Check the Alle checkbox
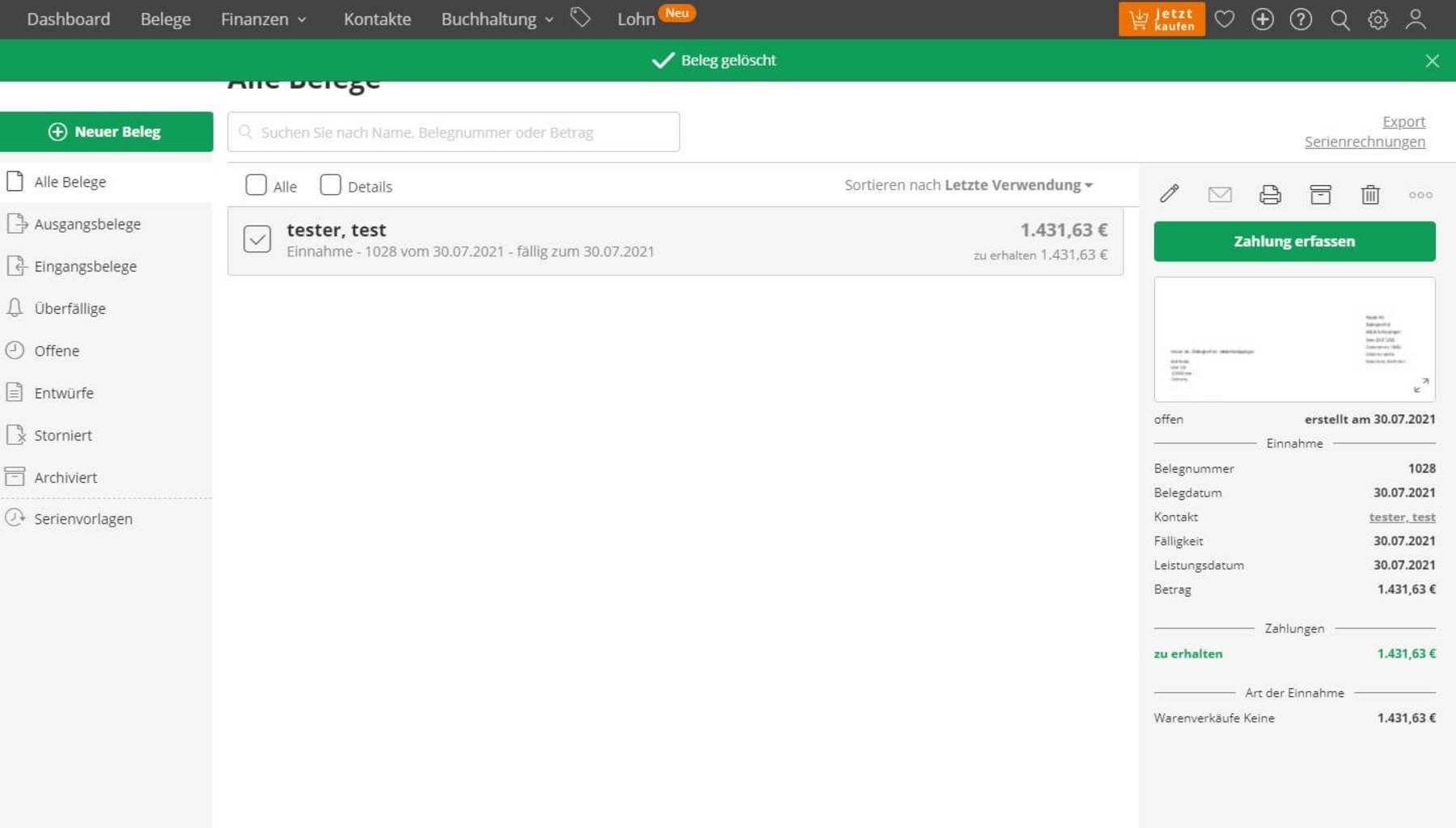1456x828 pixels. [256, 185]
